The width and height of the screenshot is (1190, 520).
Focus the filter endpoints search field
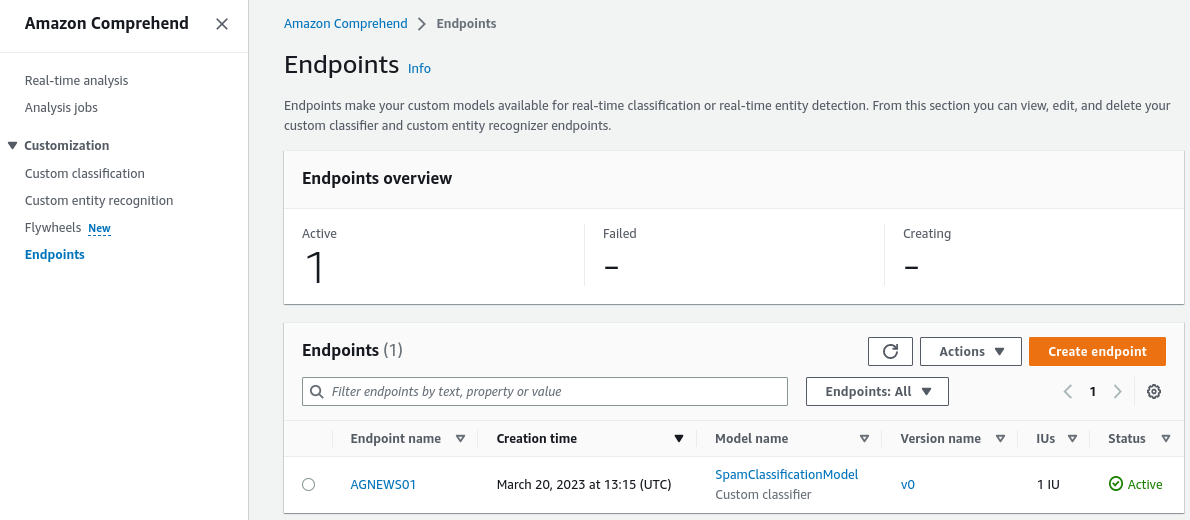click(x=545, y=392)
